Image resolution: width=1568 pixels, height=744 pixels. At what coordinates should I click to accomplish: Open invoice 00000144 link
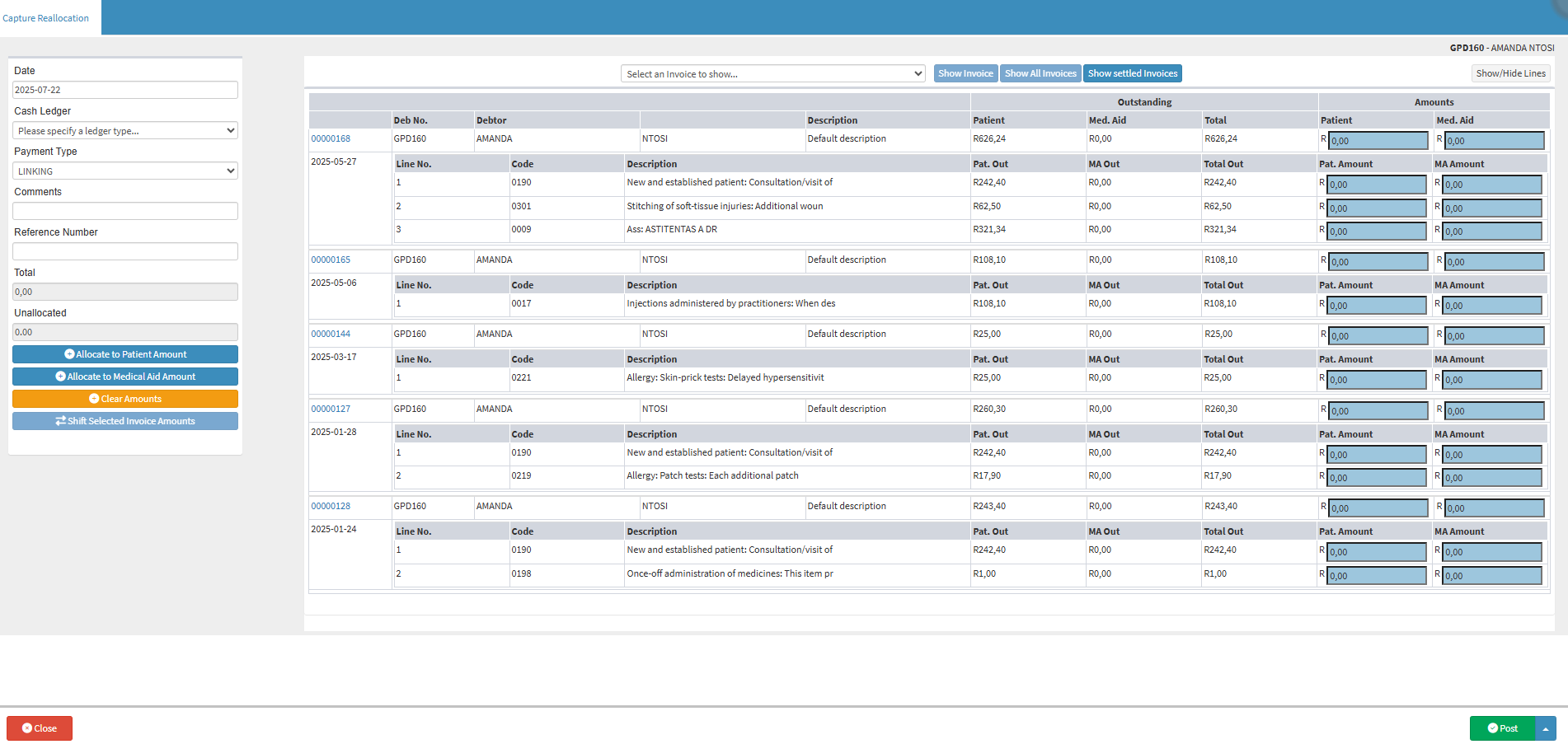point(331,334)
